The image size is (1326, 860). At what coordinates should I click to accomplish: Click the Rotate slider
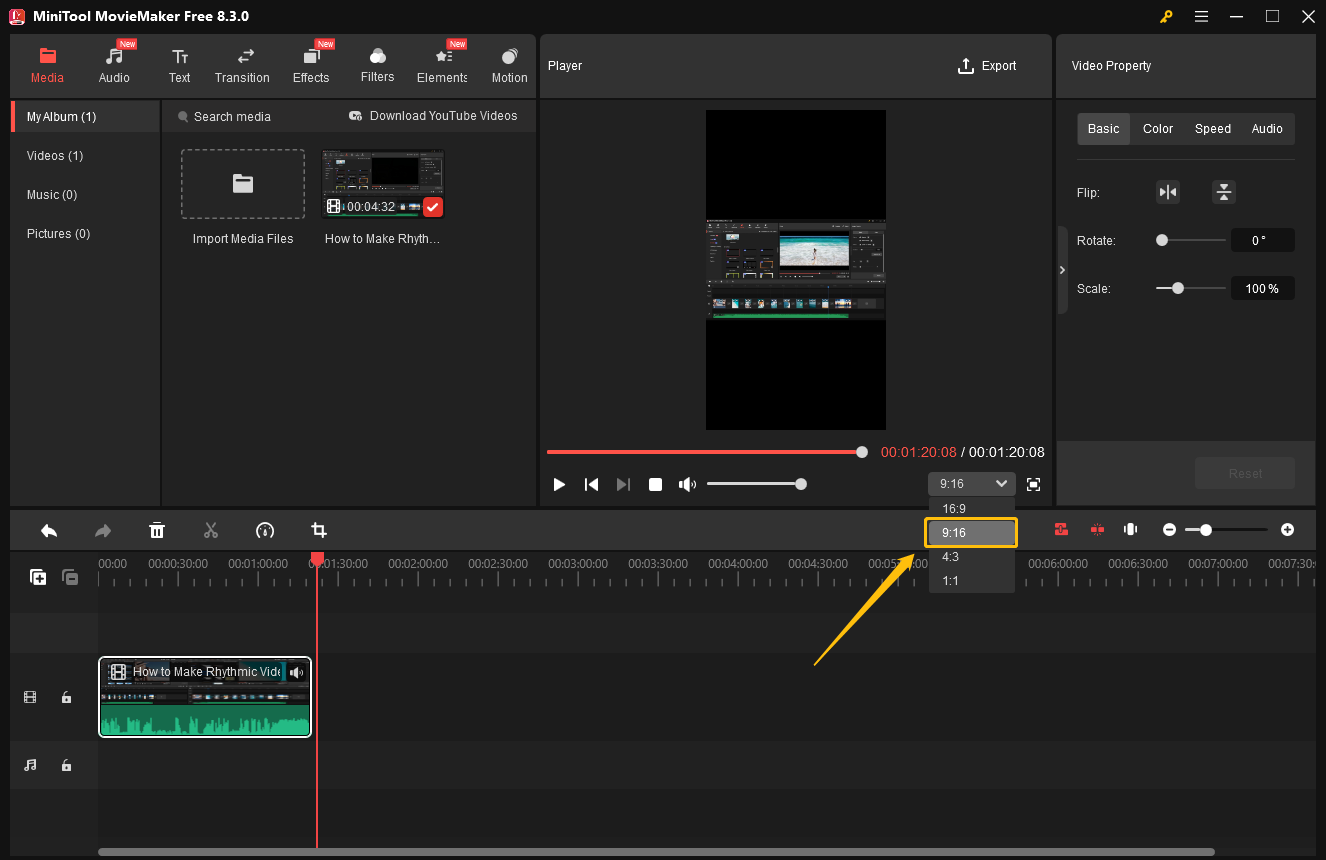click(1191, 240)
